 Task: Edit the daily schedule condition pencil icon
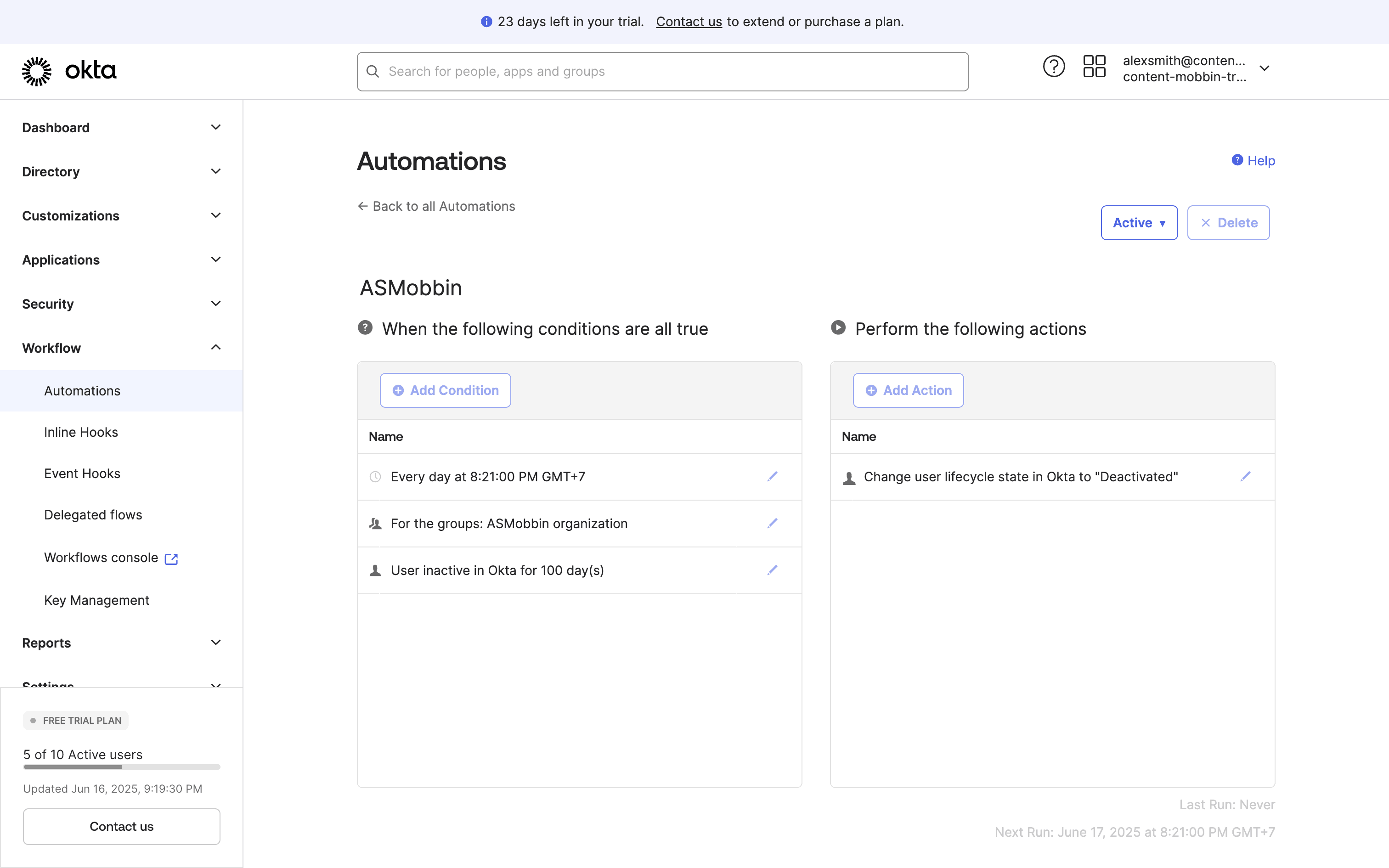(x=772, y=477)
